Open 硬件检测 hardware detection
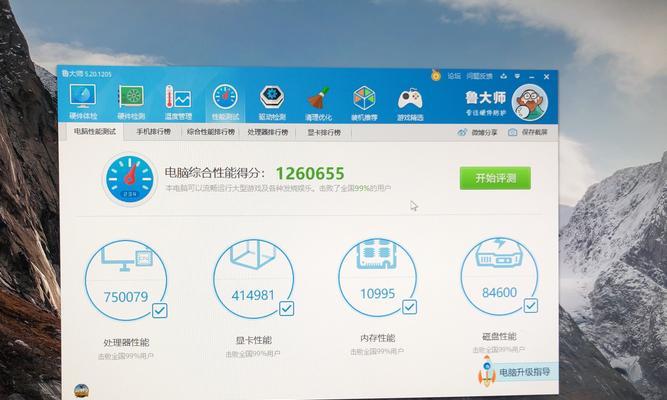 point(131,102)
